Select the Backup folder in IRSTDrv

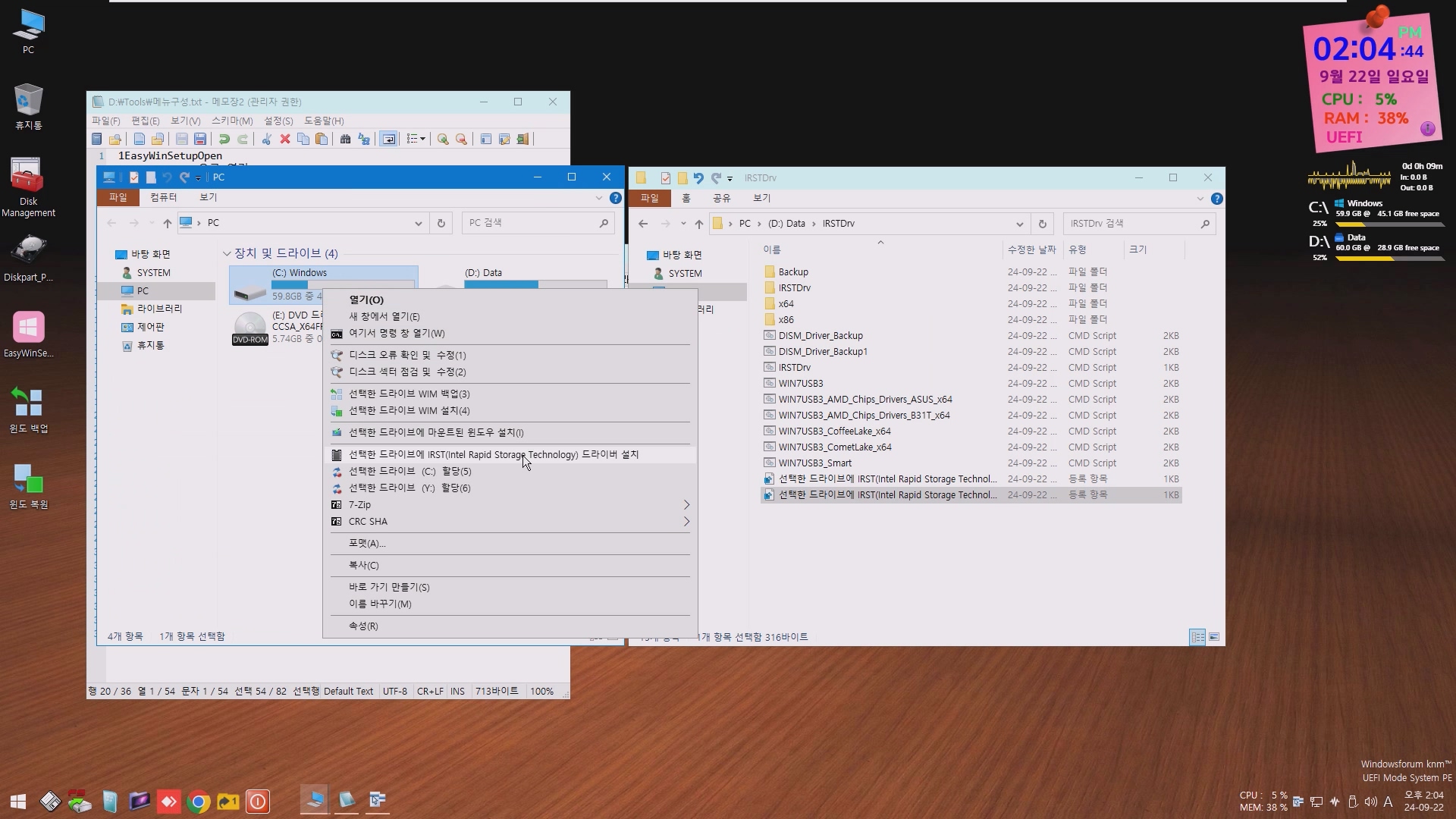[x=971, y=271]
